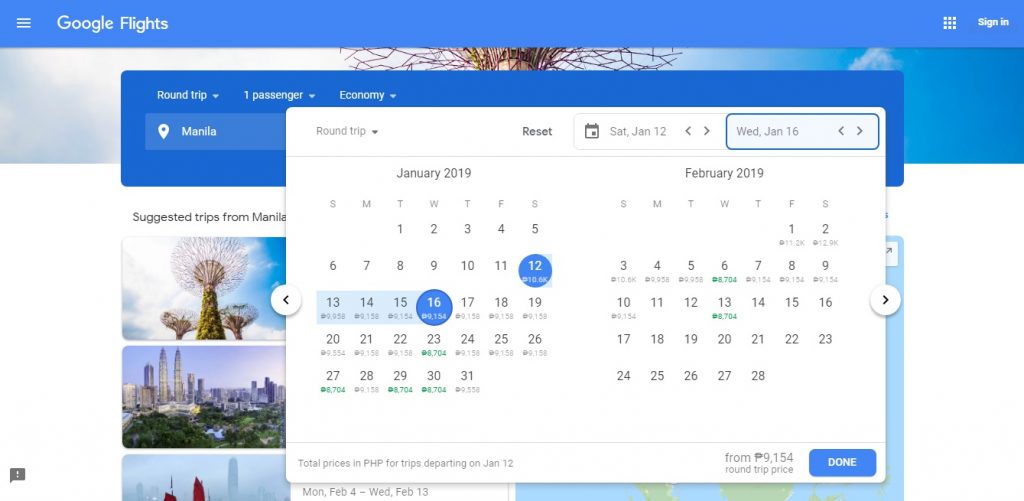
Task: Select January 9 in calendar
Action: tap(434, 266)
